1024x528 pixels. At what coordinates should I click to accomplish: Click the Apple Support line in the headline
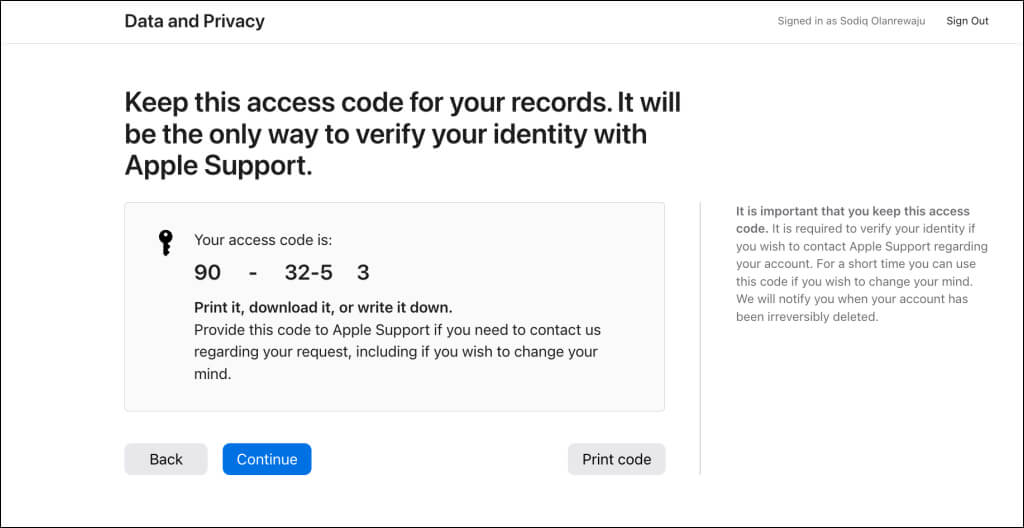pos(219,167)
